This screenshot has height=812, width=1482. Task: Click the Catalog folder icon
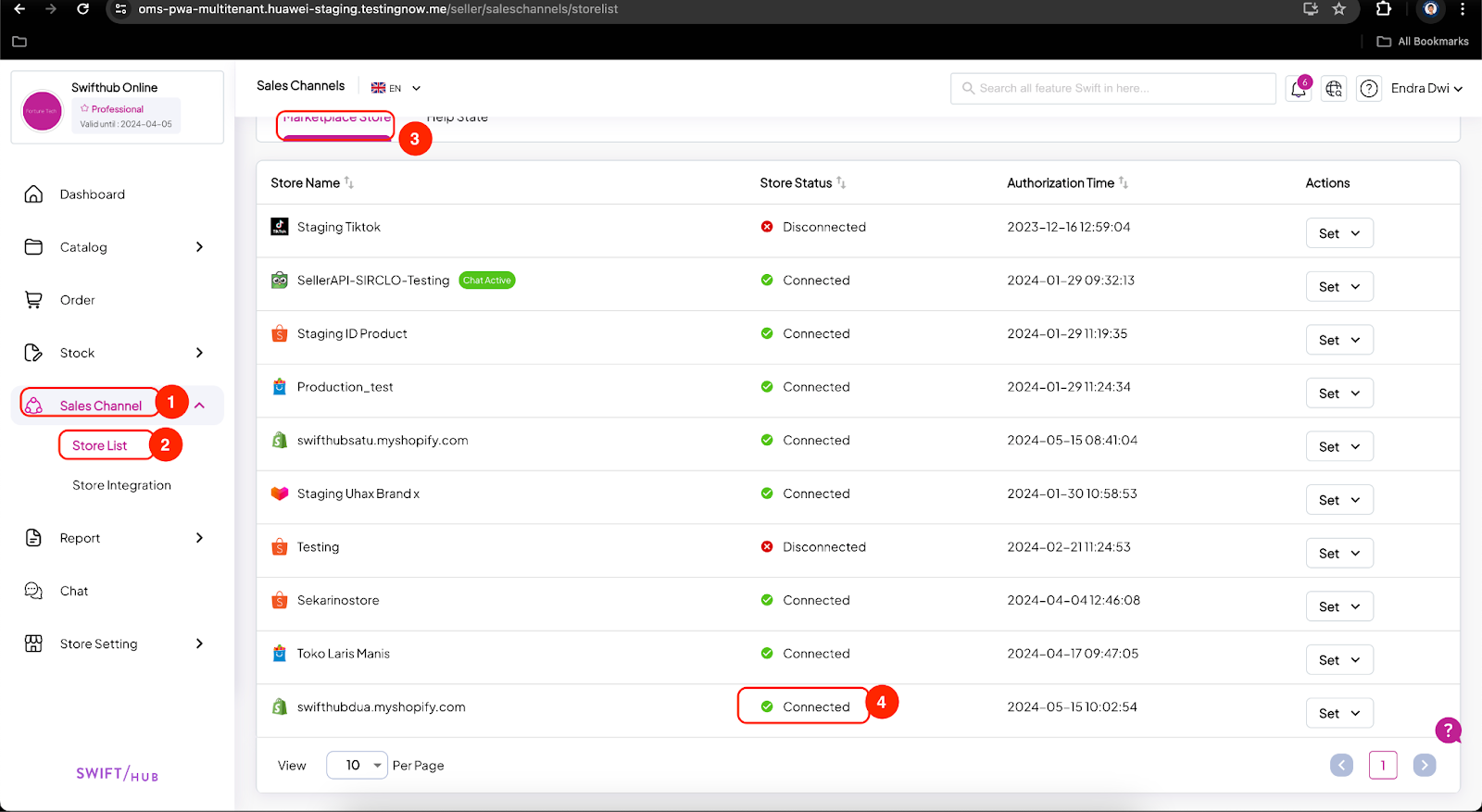[x=33, y=247]
